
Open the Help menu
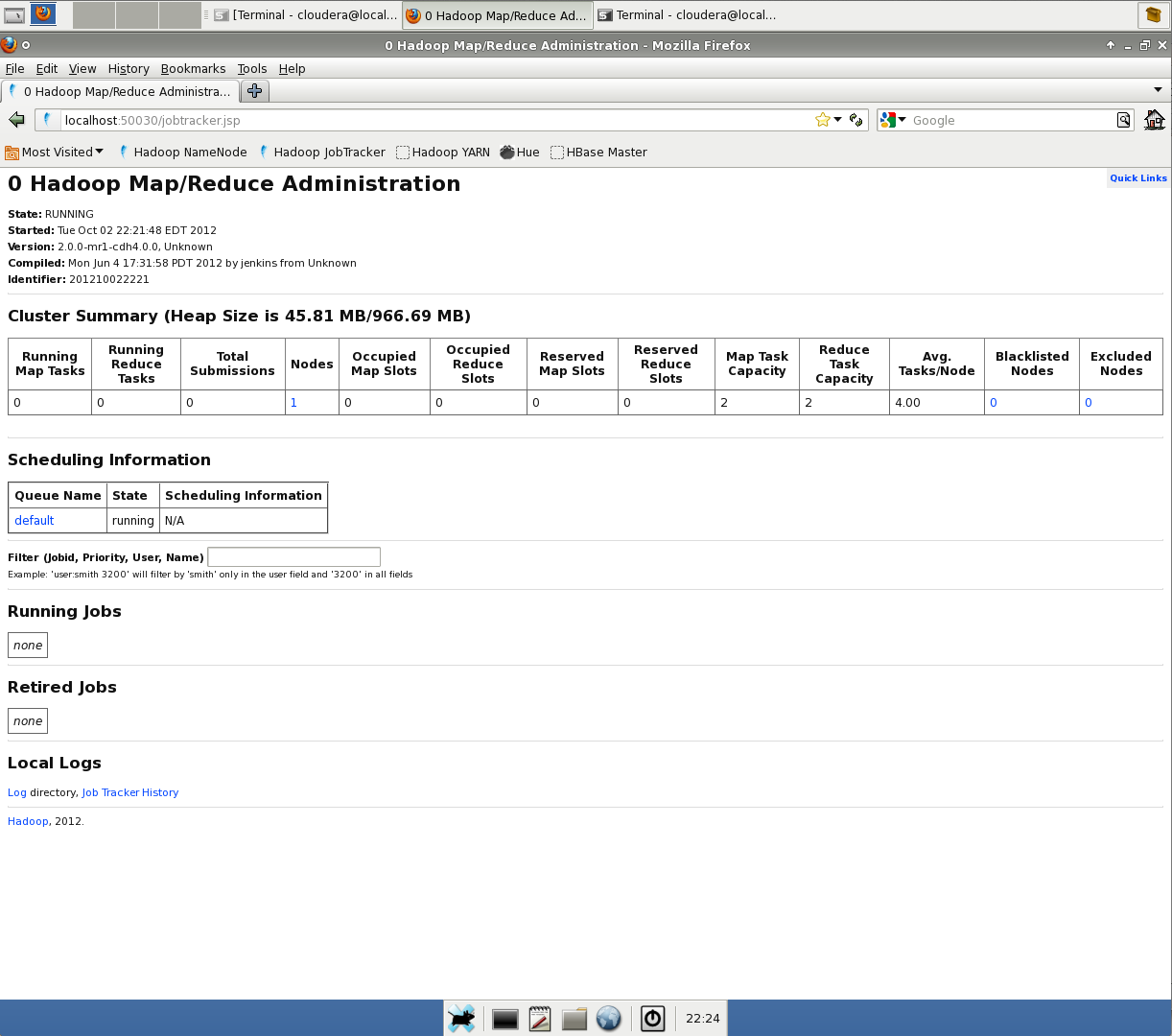click(292, 68)
